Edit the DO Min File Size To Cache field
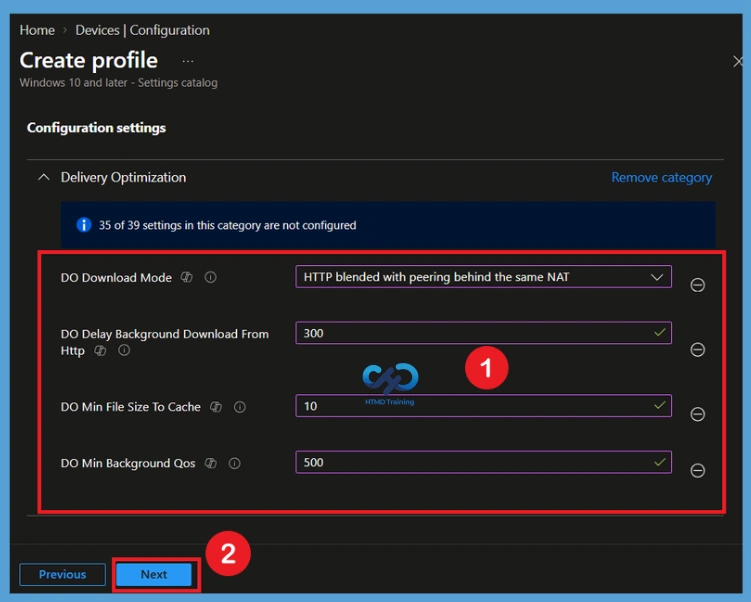The width and height of the screenshot is (751, 602). [483, 406]
